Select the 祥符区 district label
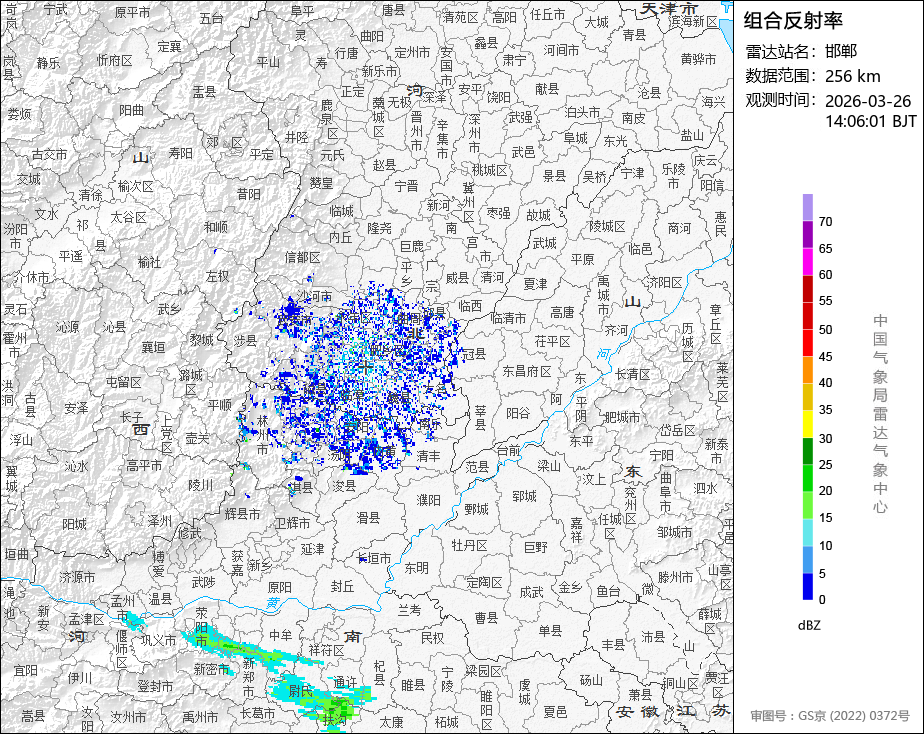 326,650
